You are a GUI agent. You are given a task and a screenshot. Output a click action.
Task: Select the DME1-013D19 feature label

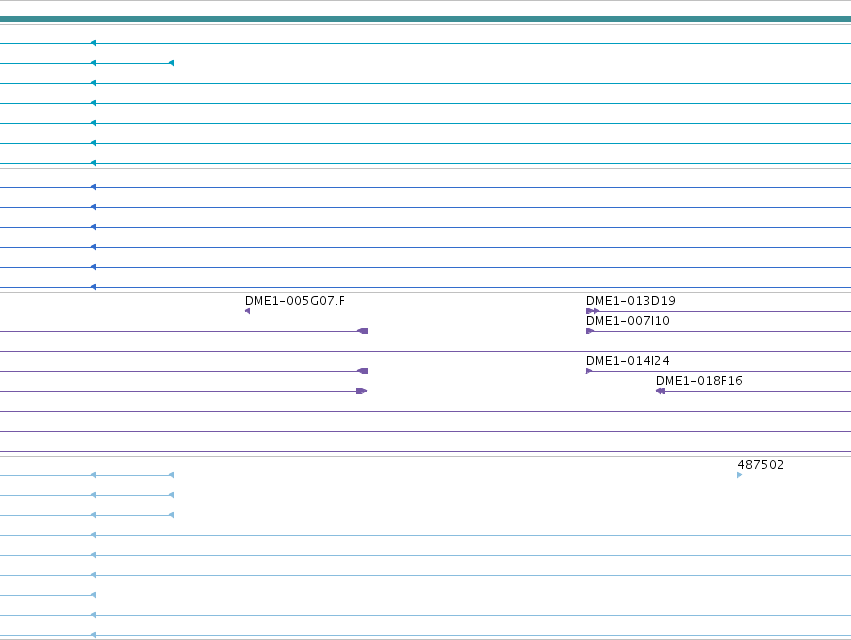point(631,301)
